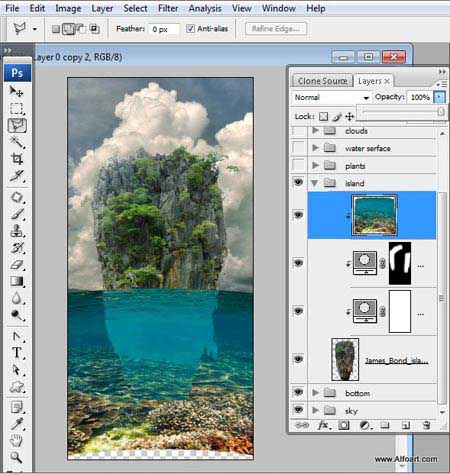Hide the James_Bond_isla layer
The width and height of the screenshot is (450, 474).
(x=298, y=359)
